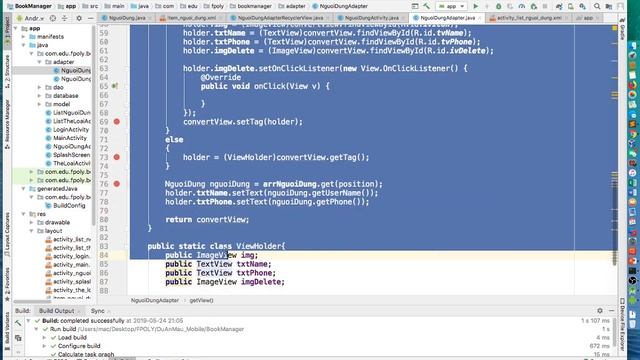Start debugging with the green bug icon

498,6
